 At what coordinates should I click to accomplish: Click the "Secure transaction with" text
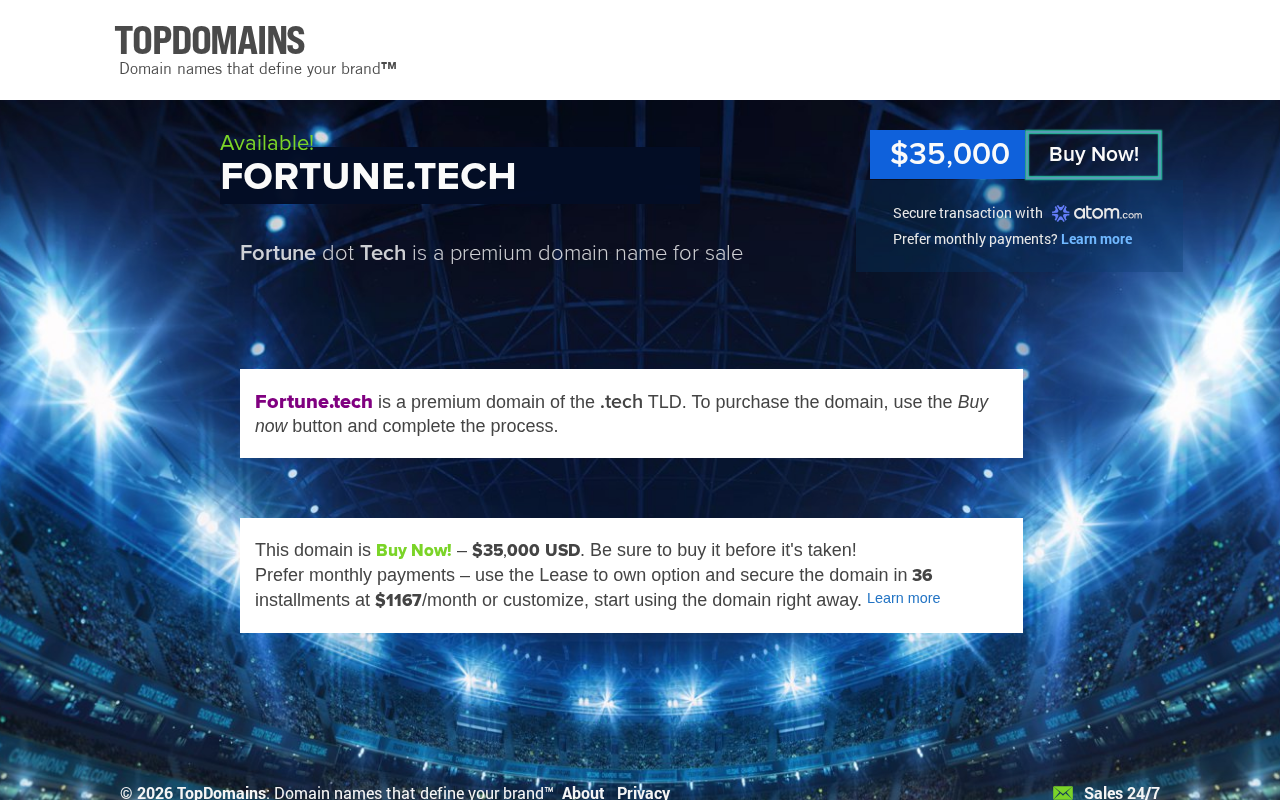967,213
